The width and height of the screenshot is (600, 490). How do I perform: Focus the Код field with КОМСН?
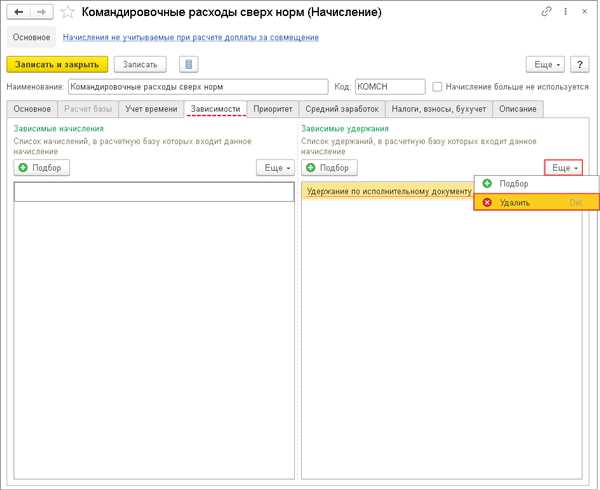(x=390, y=87)
